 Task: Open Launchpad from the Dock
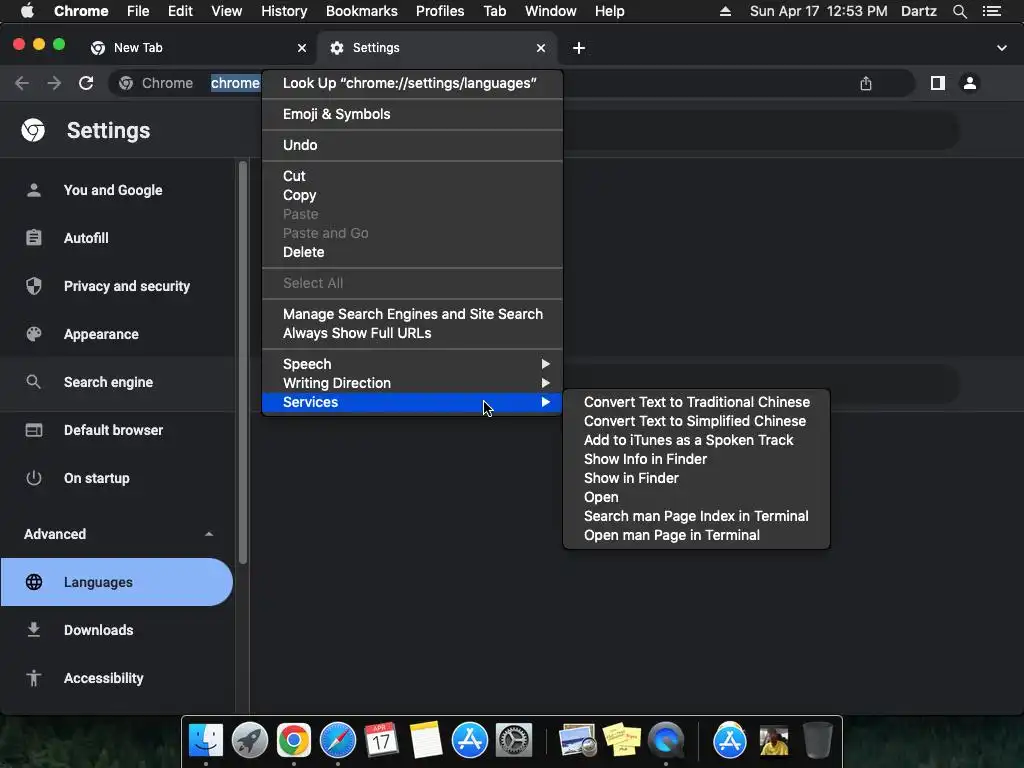point(249,741)
